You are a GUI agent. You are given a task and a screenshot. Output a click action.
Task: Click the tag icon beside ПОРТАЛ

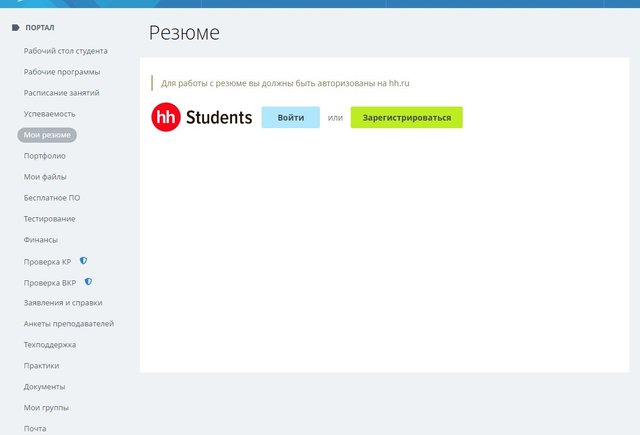pos(16,28)
